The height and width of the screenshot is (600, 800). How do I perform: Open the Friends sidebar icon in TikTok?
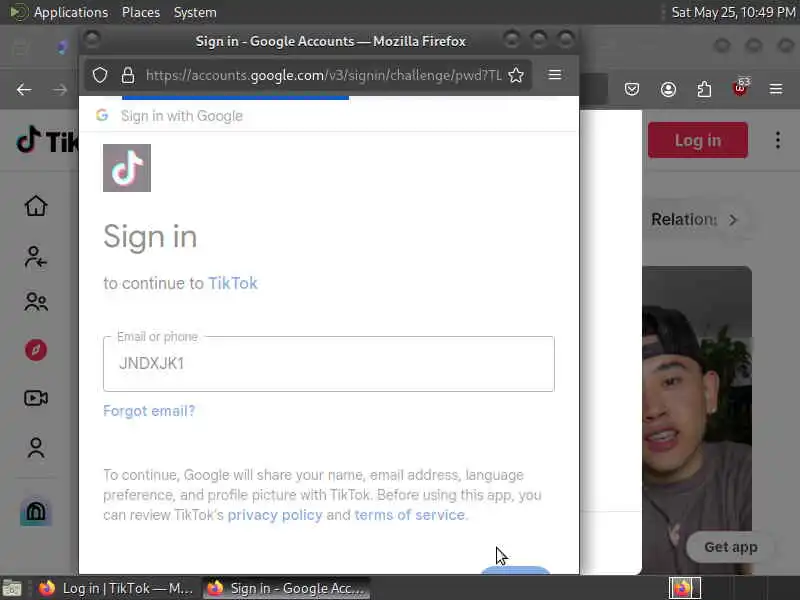36,302
